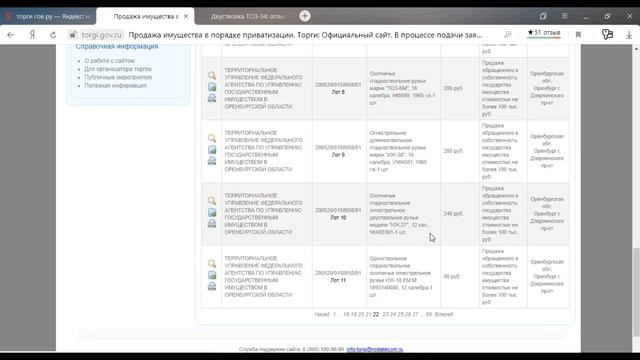The height and width of the screenshot is (360, 640).
Task: Open the password manager key icon
Action: 607,35
